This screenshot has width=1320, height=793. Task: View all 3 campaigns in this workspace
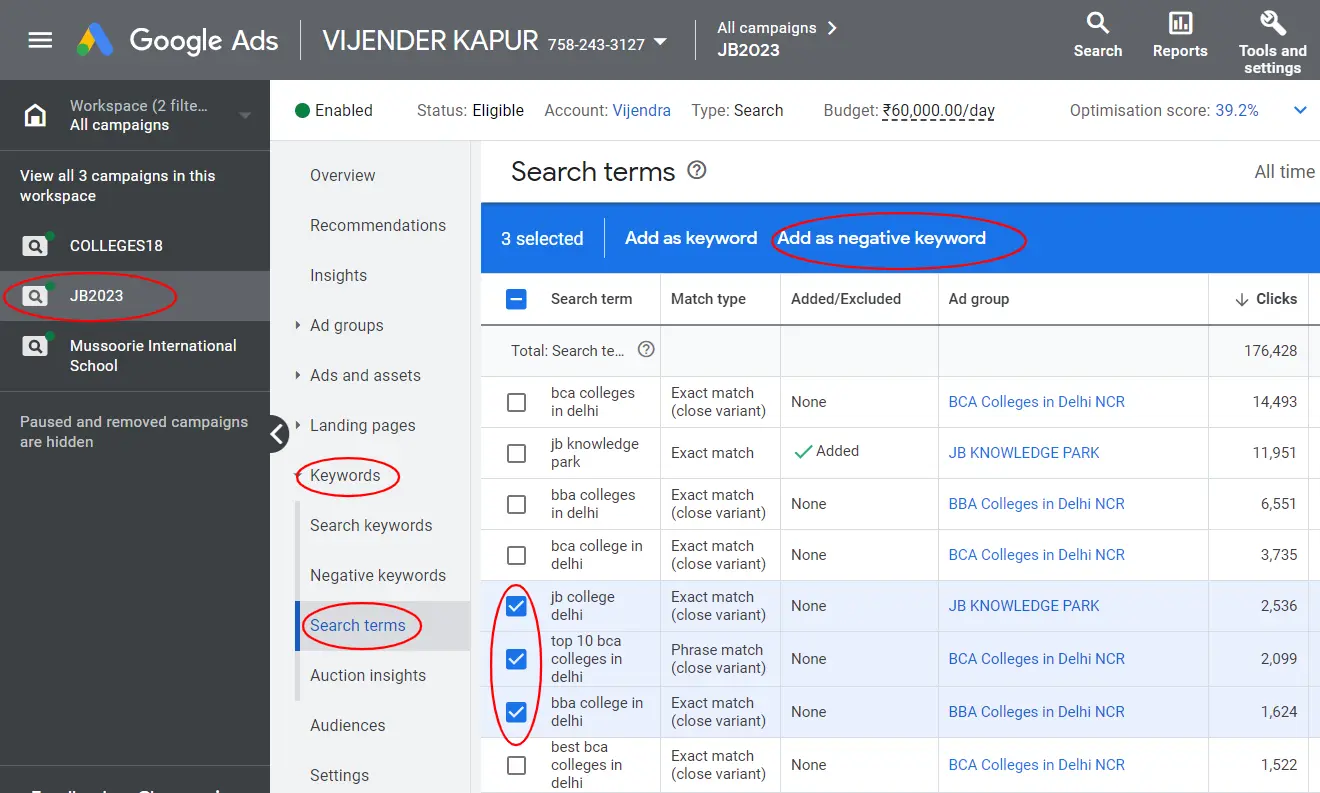point(118,186)
